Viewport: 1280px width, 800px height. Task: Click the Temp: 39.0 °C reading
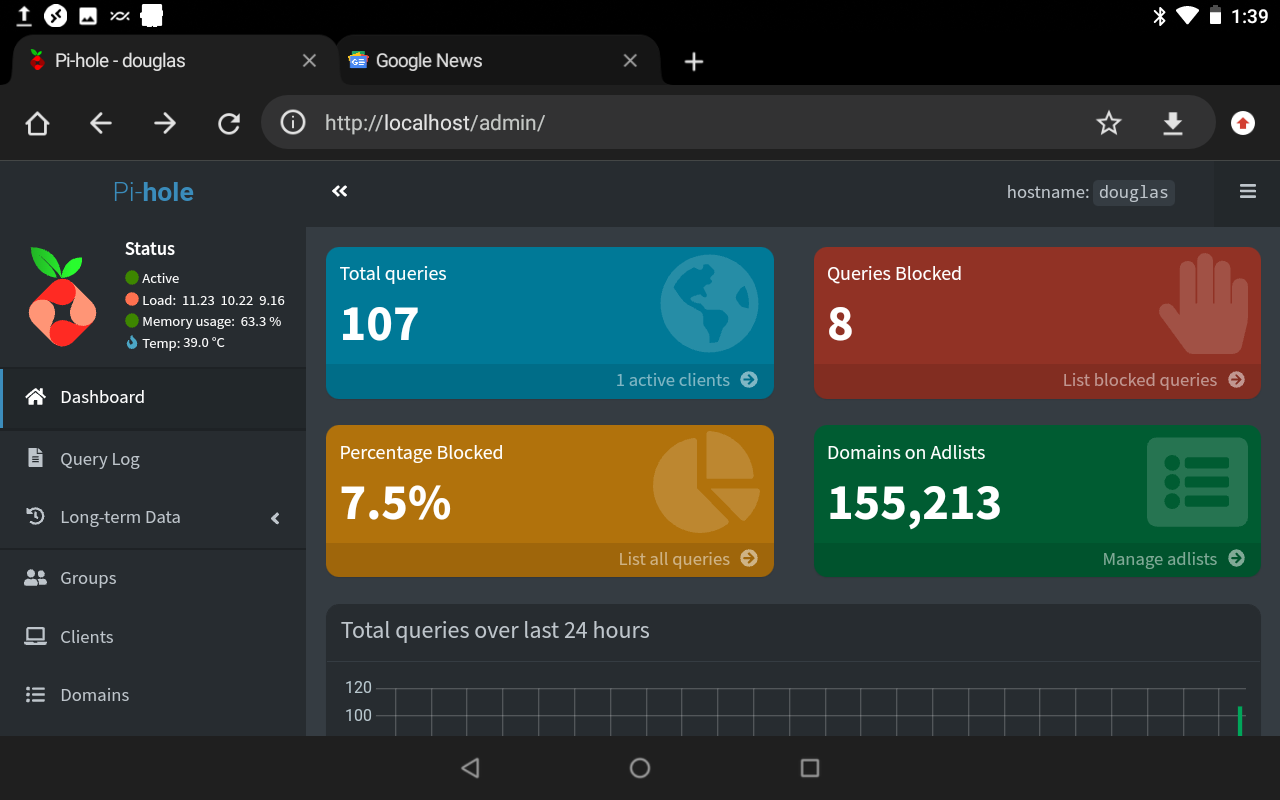pyautogui.click(x=175, y=343)
